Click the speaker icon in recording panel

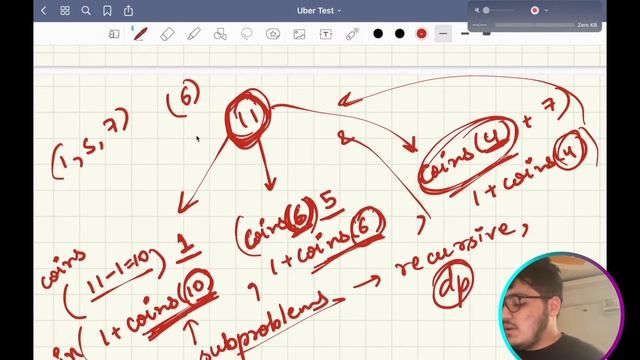477,10
